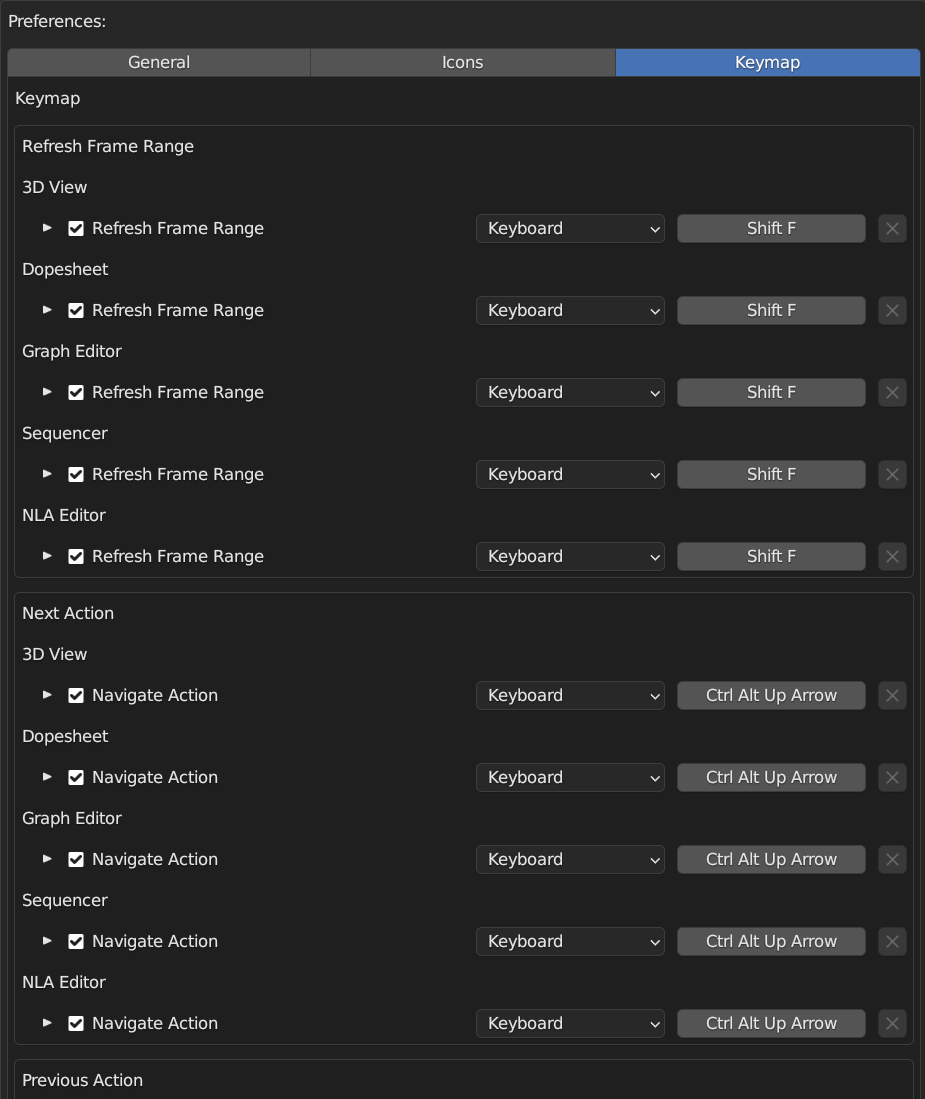Screen dimensions: 925x1099
Task: Delete the 3D View Navigate Action shortcut
Action: 892,696
